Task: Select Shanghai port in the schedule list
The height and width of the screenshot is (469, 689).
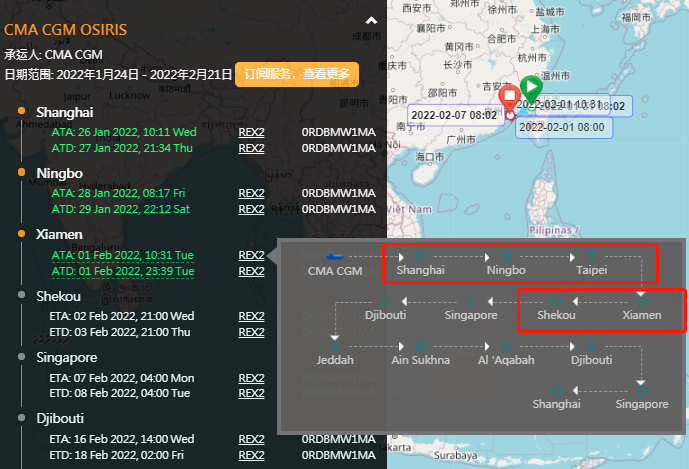Action: [x=64, y=112]
